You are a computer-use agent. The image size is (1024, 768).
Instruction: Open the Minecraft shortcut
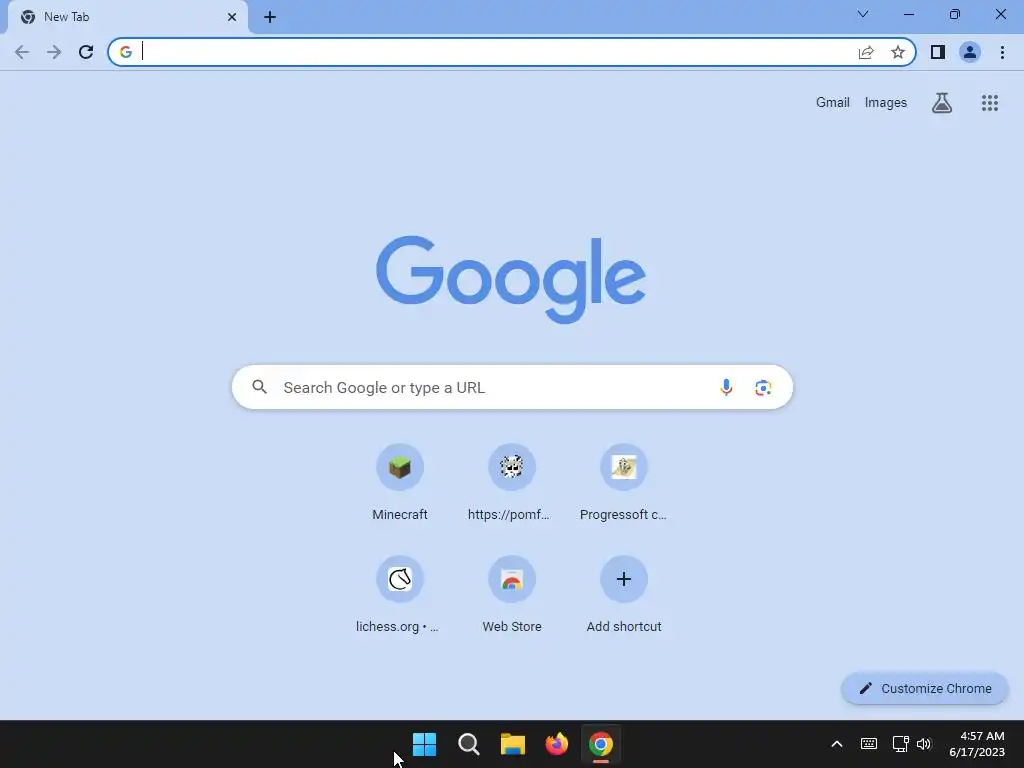[x=400, y=483]
